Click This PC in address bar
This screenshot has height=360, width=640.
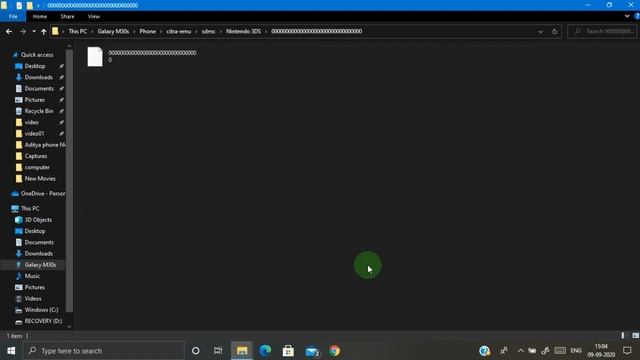click(x=78, y=31)
